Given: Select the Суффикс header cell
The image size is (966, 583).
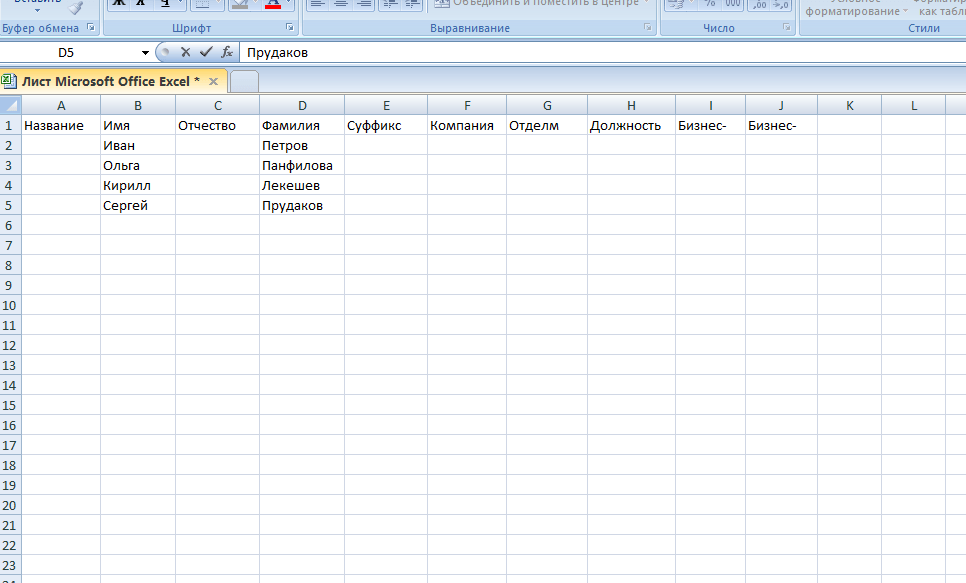Looking at the screenshot, I should tap(386, 125).
